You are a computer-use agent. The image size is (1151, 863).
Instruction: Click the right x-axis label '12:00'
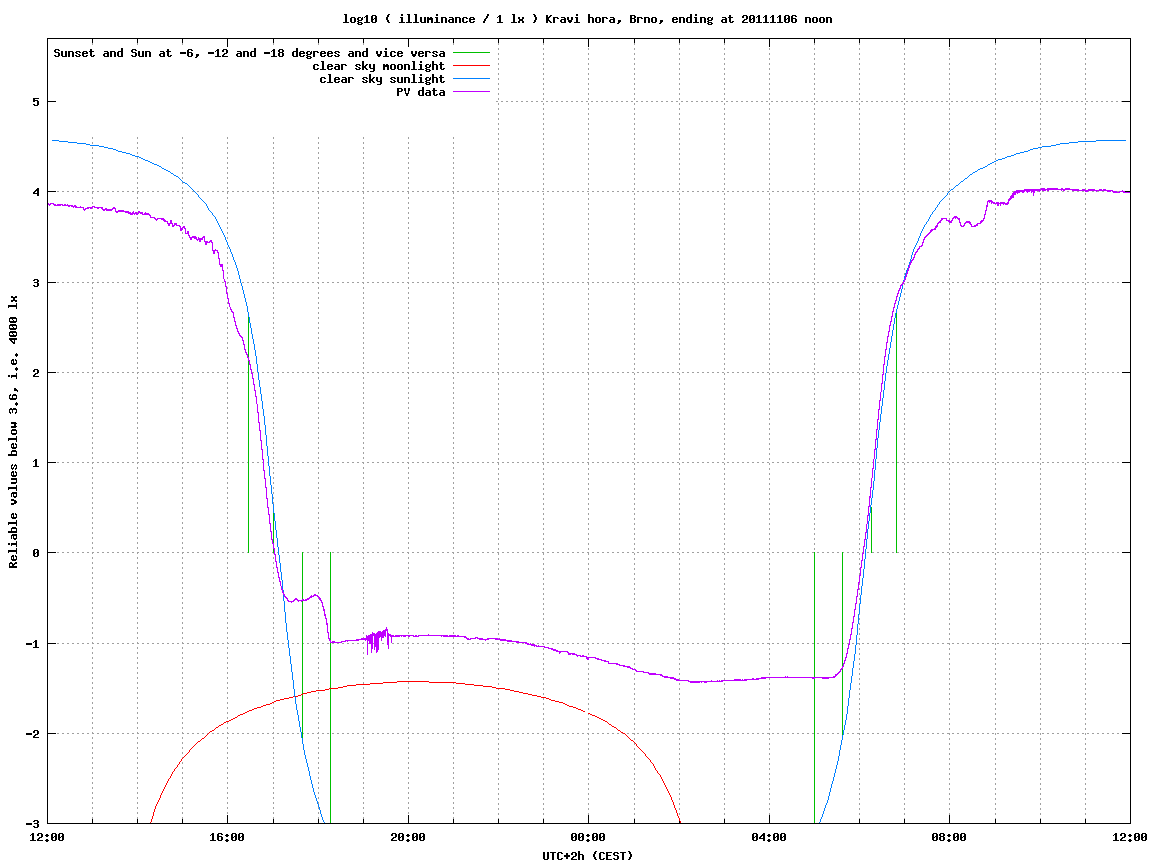tap(1130, 837)
